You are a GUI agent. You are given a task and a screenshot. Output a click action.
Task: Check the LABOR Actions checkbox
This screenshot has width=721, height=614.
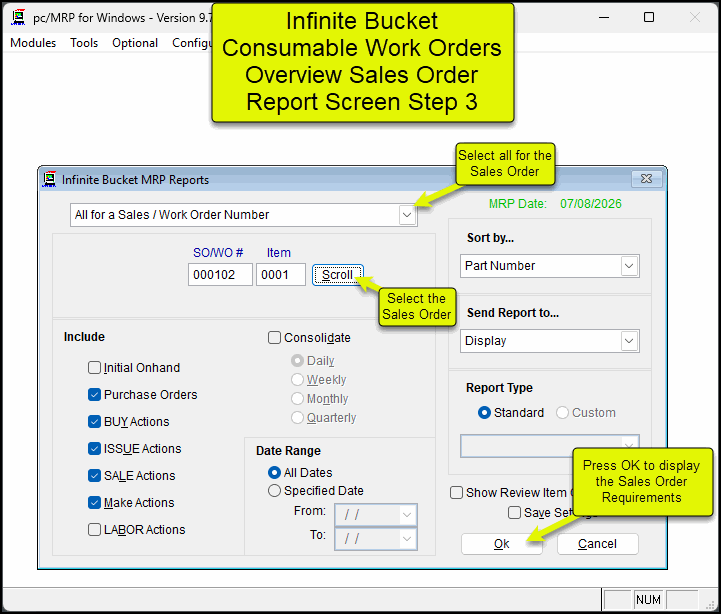coord(94,529)
